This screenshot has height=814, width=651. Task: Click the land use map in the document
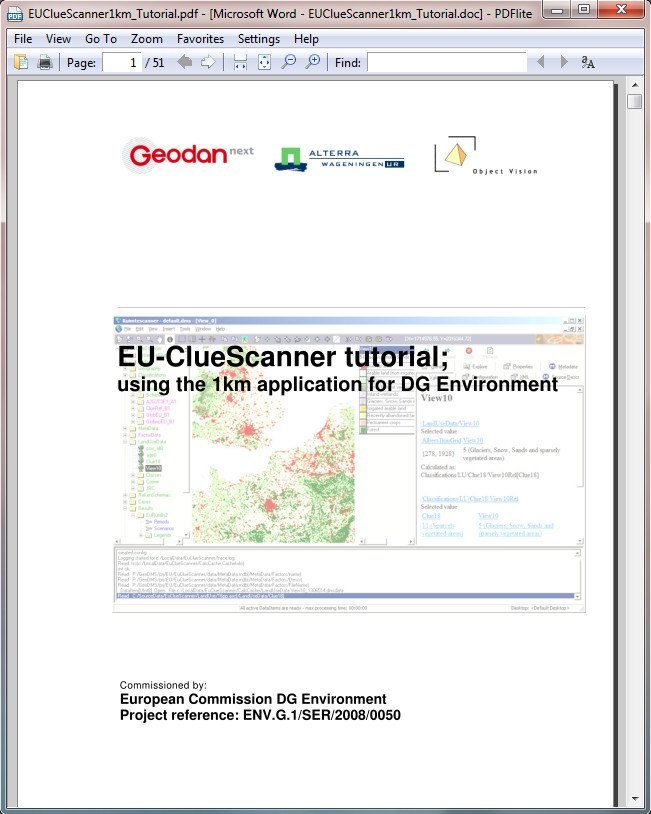tap(274, 446)
